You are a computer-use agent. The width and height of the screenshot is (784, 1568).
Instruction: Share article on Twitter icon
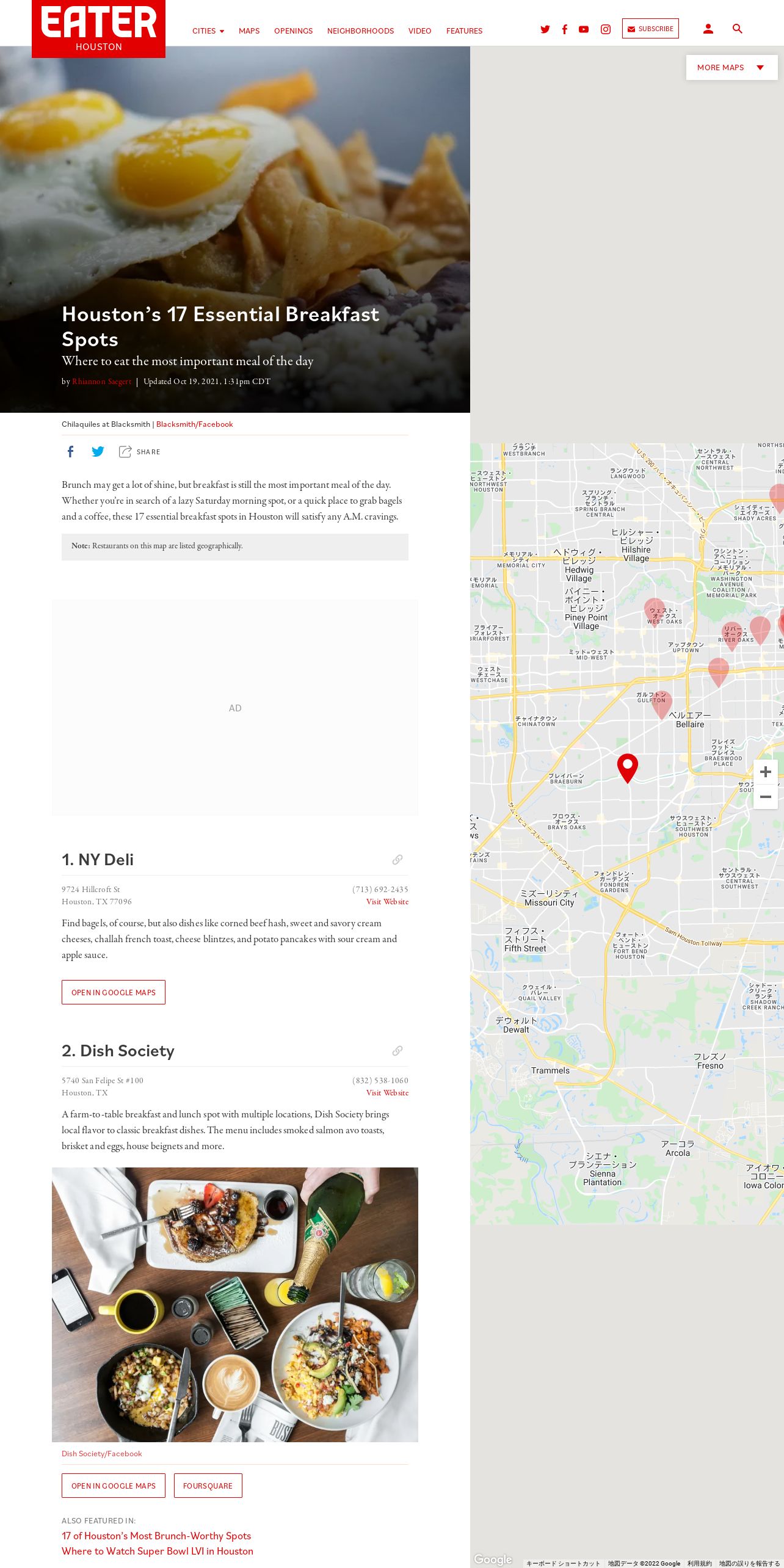tap(98, 451)
